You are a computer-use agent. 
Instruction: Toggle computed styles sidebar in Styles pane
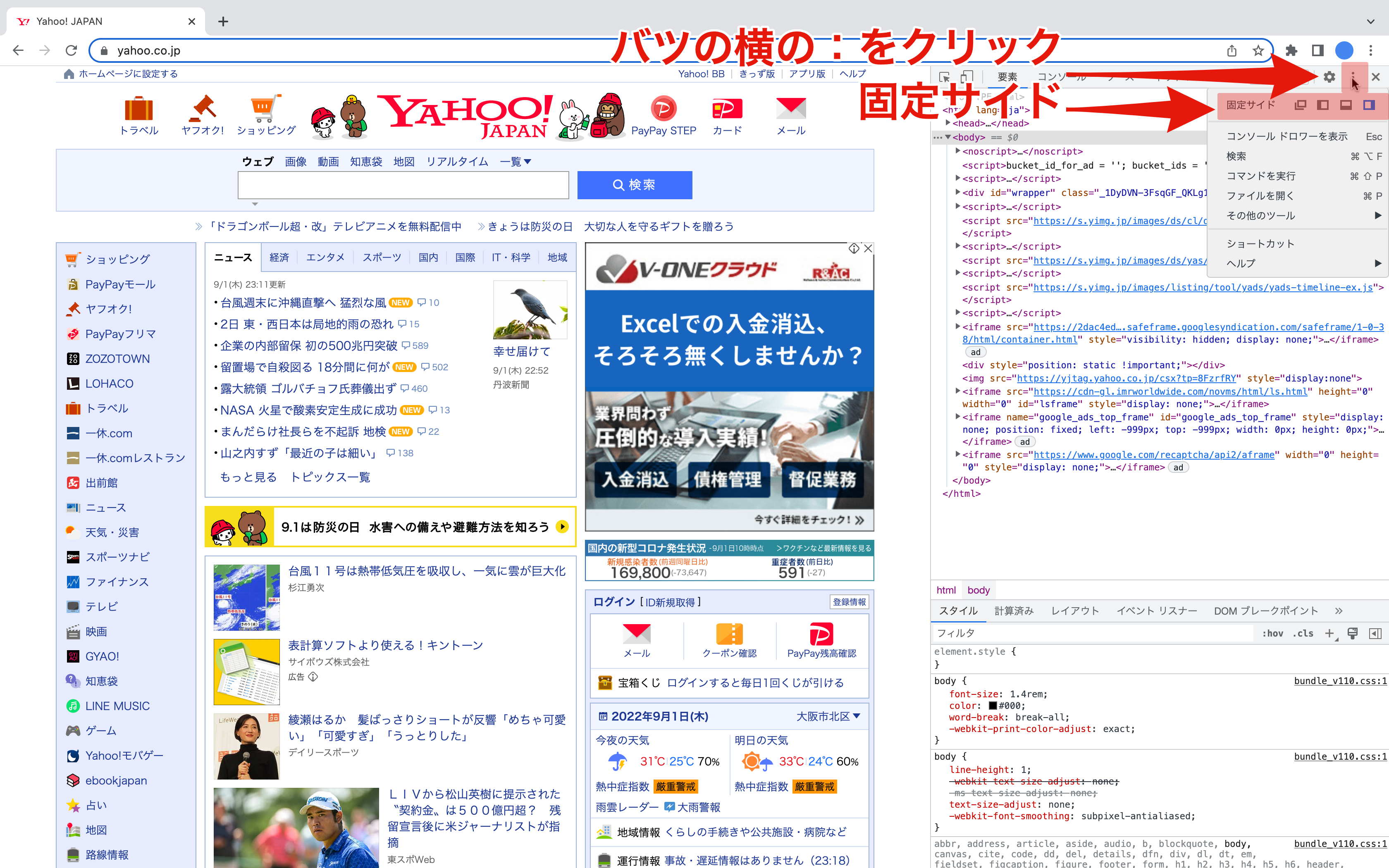(x=1375, y=633)
